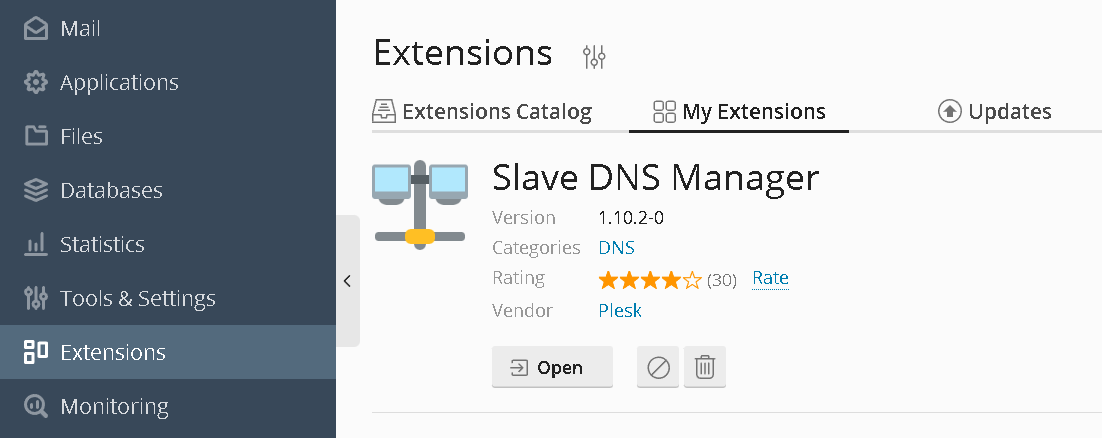Image resolution: width=1102 pixels, height=438 pixels.
Task: Navigate to Monitoring in sidebar
Action: (x=114, y=406)
